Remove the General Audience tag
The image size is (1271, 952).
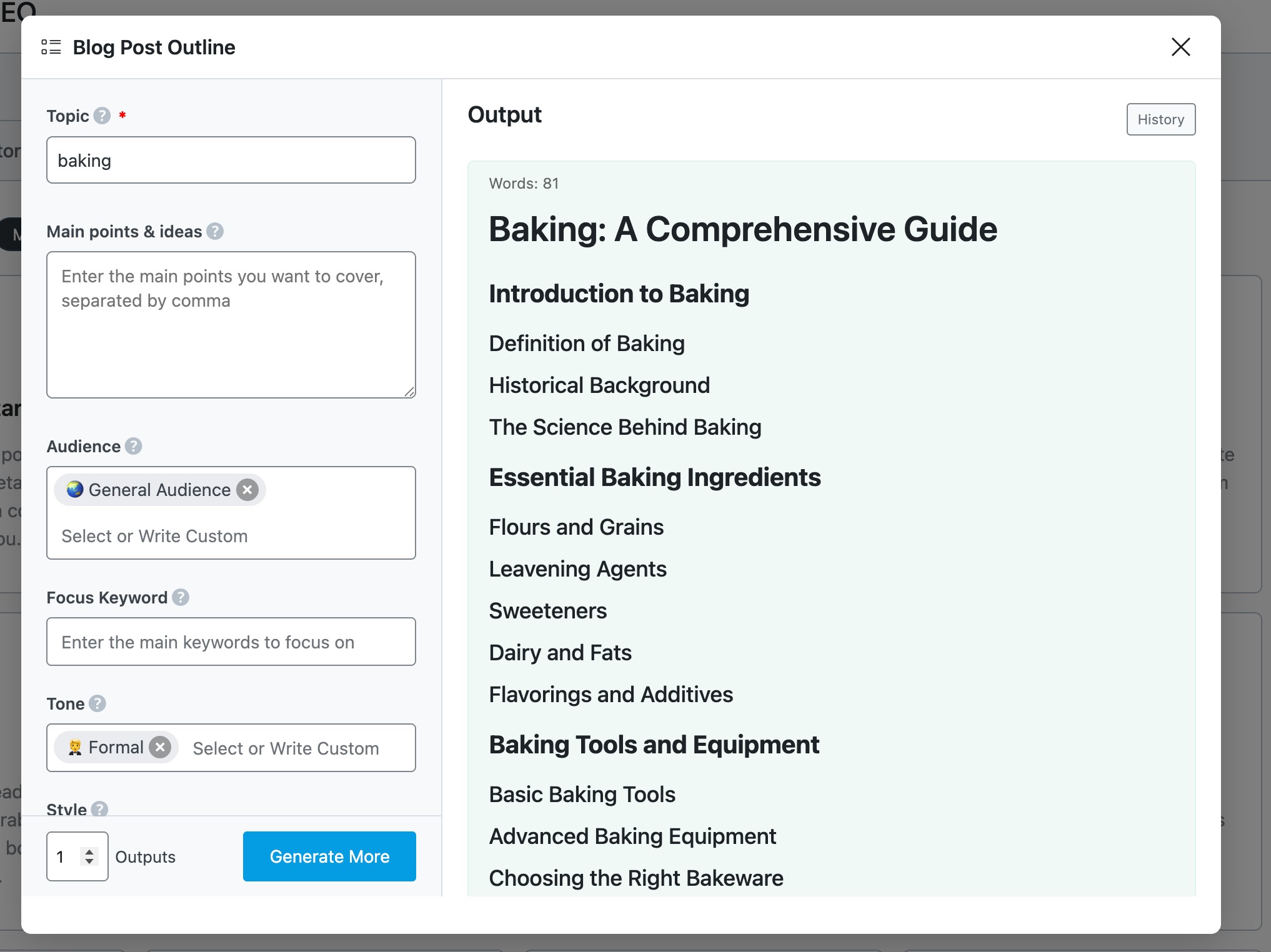[x=247, y=490]
